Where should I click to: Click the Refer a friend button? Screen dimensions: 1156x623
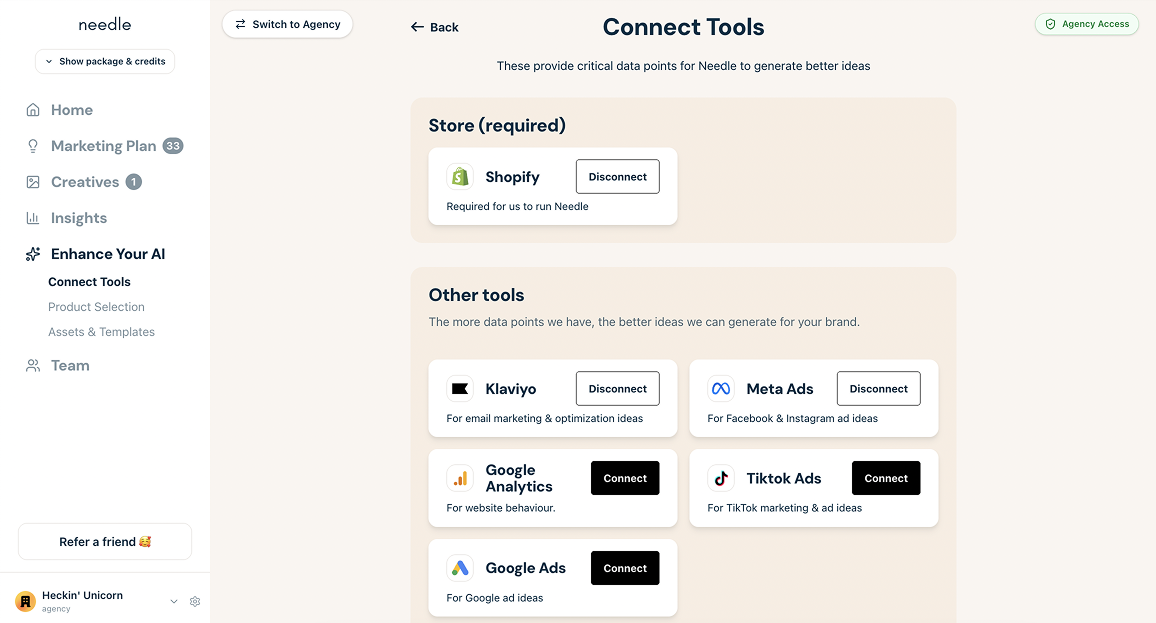[x=105, y=542]
